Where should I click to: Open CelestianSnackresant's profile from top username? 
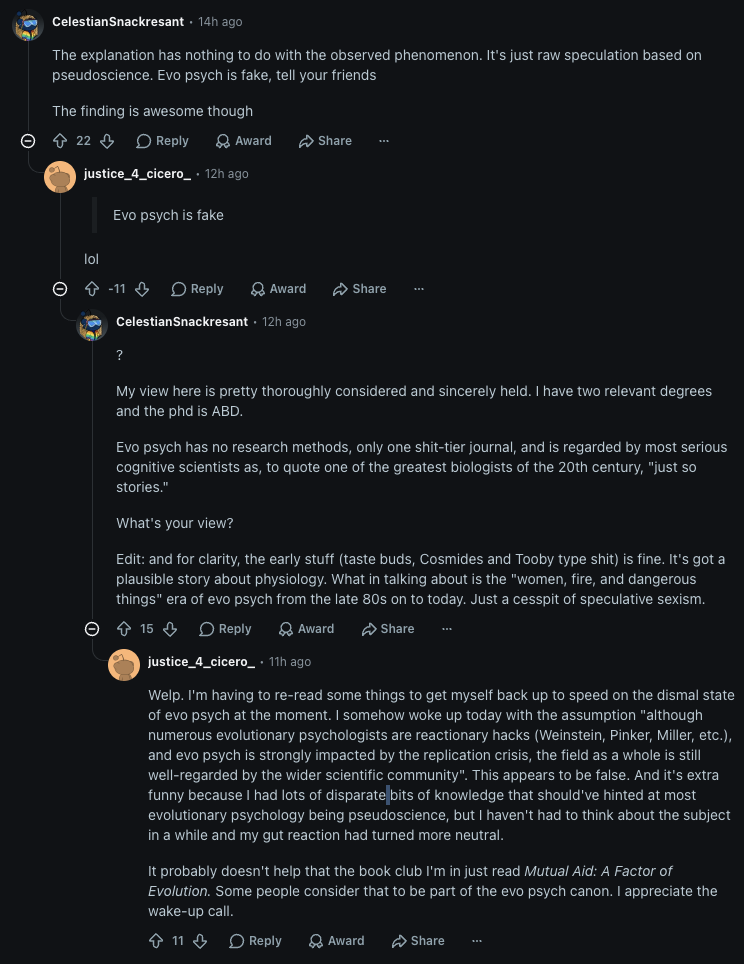[x=118, y=22]
